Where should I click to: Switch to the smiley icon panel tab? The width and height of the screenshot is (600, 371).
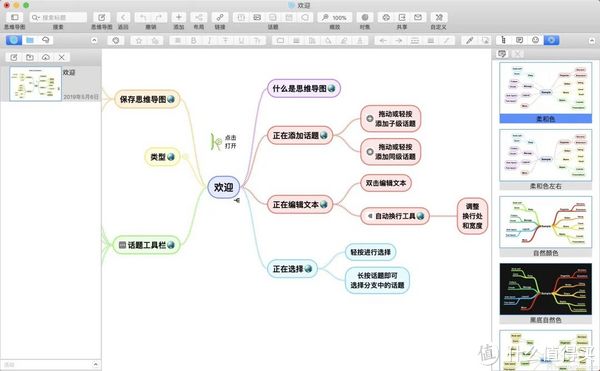(535, 40)
